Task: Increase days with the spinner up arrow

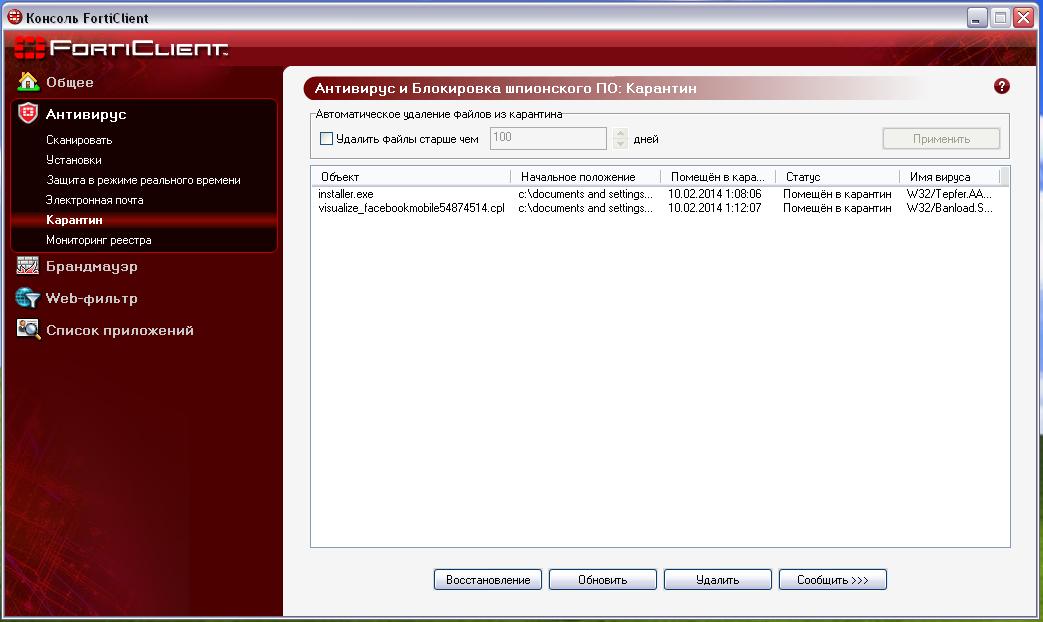Action: [x=621, y=133]
